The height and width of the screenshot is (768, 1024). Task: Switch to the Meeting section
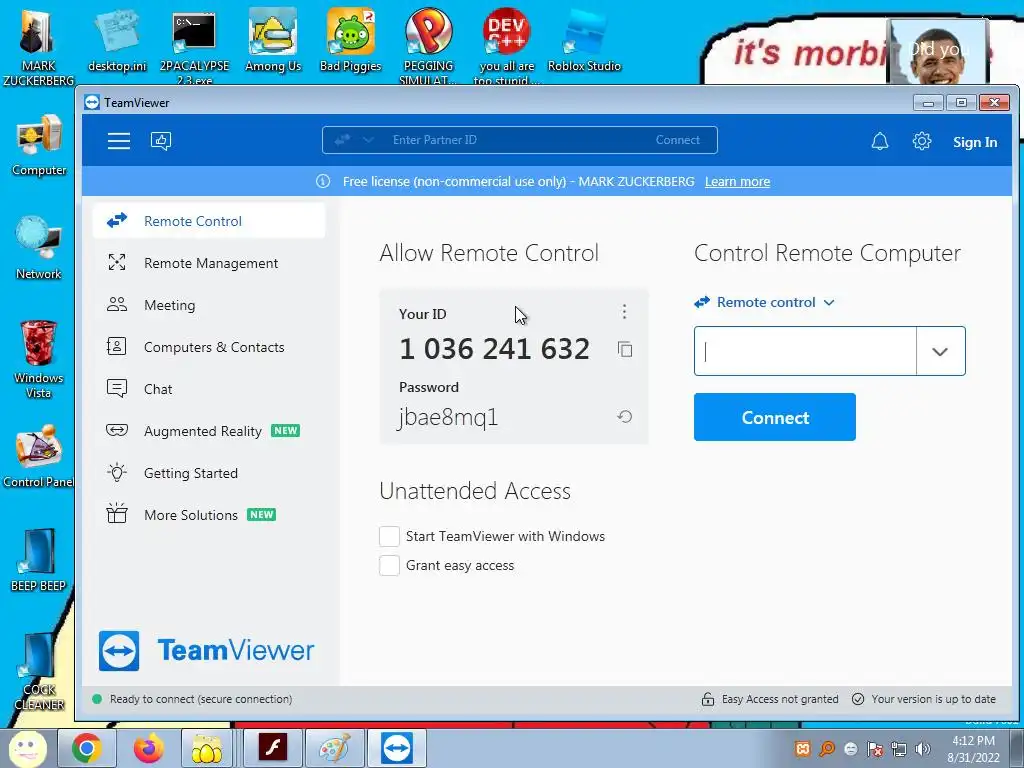tap(209, 305)
